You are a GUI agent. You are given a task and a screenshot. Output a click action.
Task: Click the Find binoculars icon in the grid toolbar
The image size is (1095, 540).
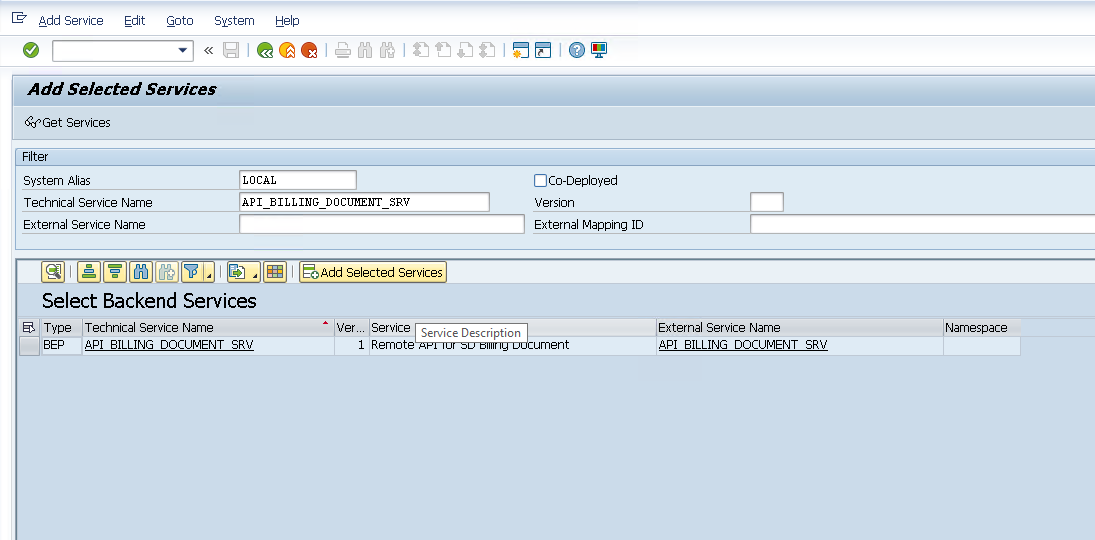tap(141, 272)
